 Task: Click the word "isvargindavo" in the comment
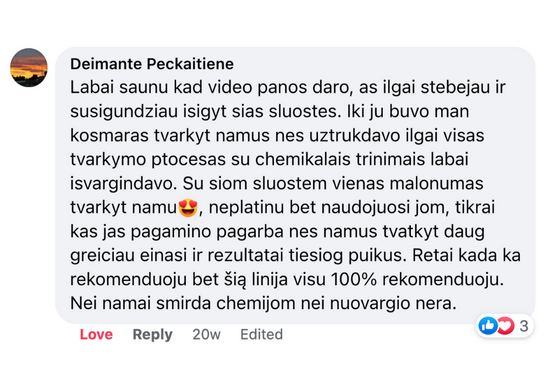click(x=123, y=184)
